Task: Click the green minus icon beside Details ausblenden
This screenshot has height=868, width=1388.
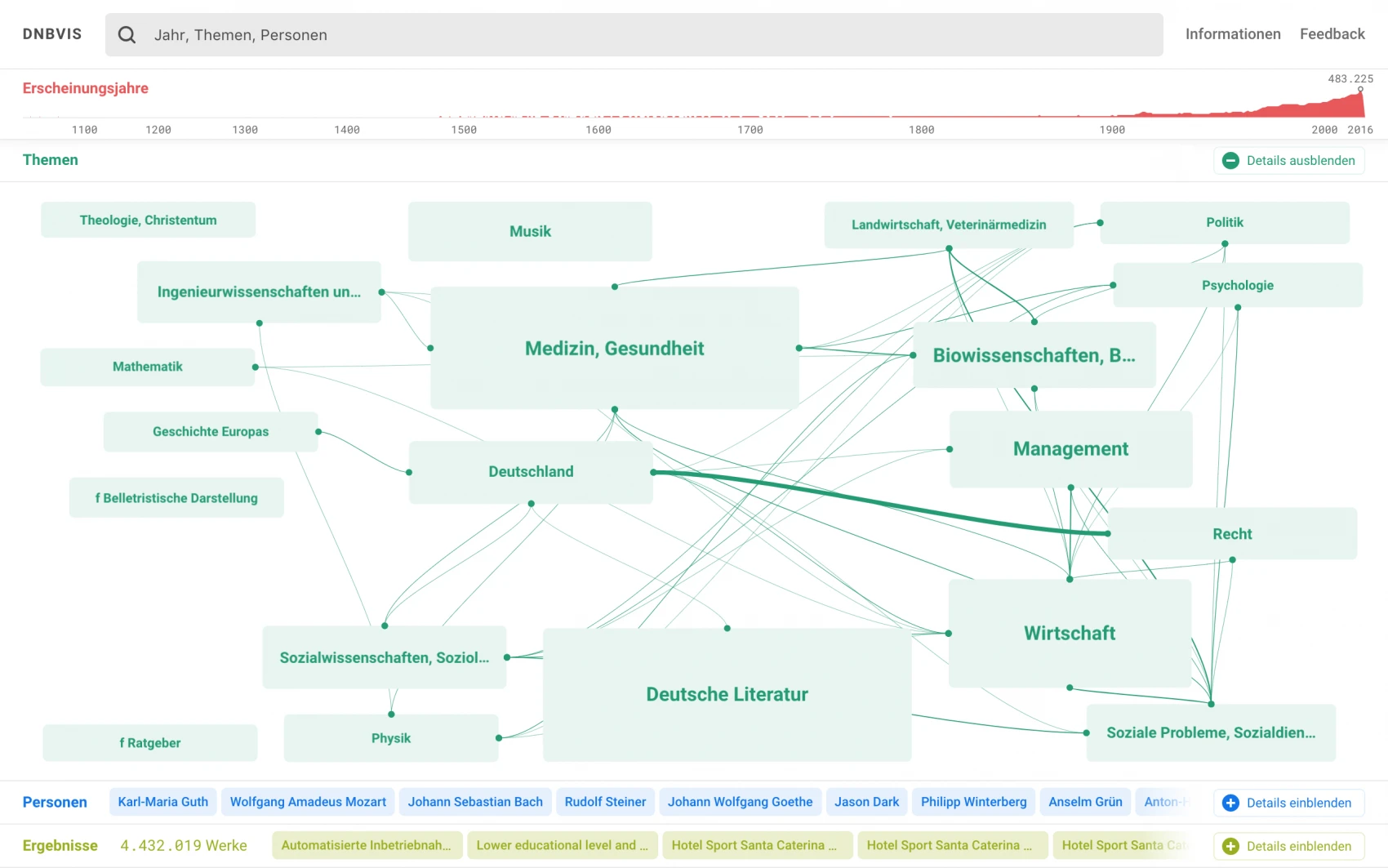Action: pos(1230,161)
